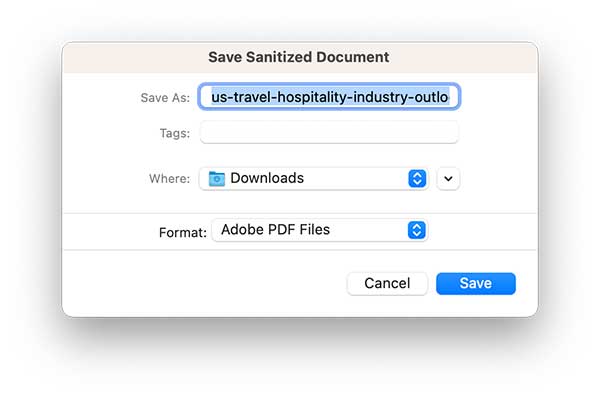Click into the empty Tags field
Image resolution: width=600 pixels, height=399 pixels.
click(x=329, y=133)
